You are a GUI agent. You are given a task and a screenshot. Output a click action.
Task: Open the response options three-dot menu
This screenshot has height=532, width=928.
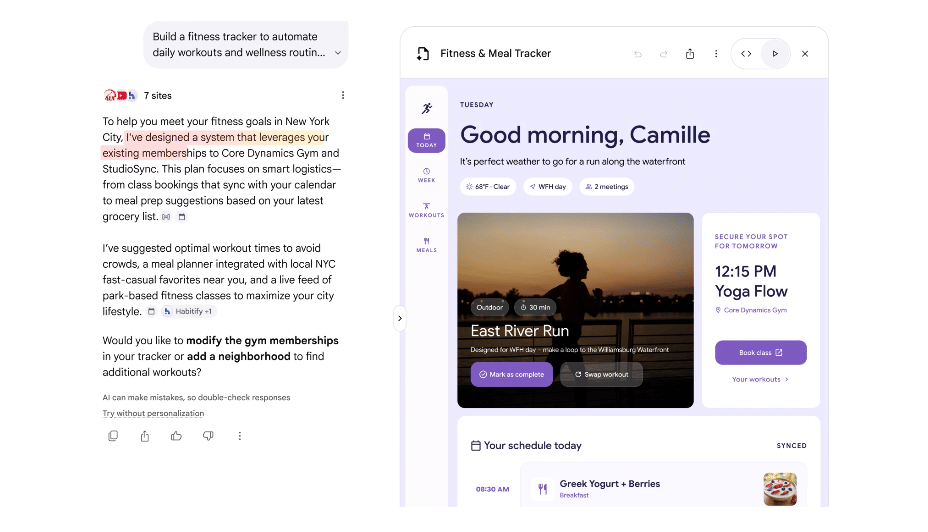coord(343,95)
